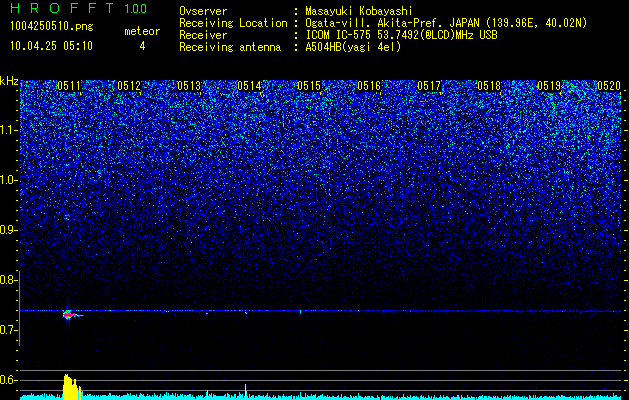Click the 0518 time marker

489,86
